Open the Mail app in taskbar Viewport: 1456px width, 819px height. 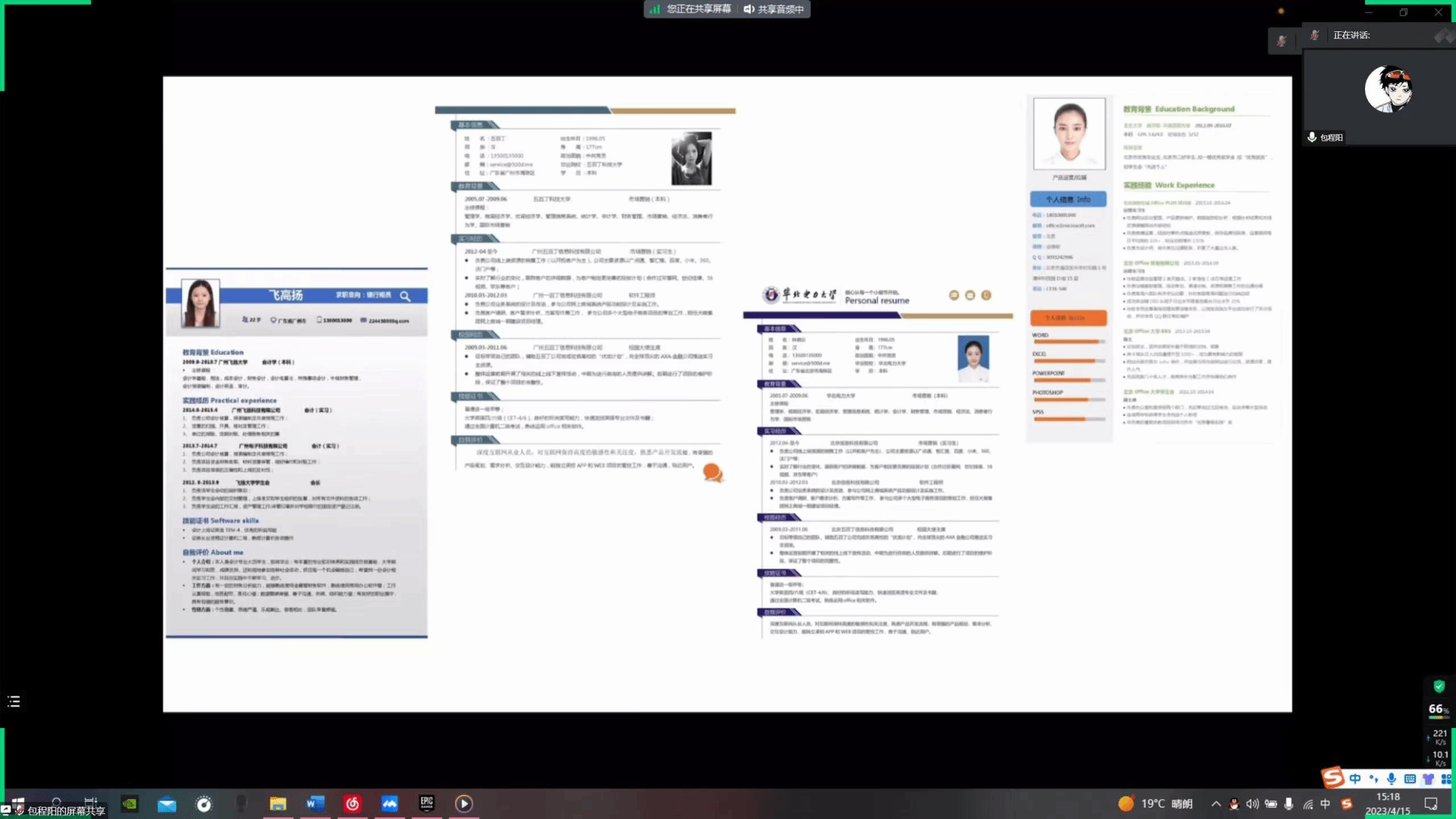tap(166, 803)
